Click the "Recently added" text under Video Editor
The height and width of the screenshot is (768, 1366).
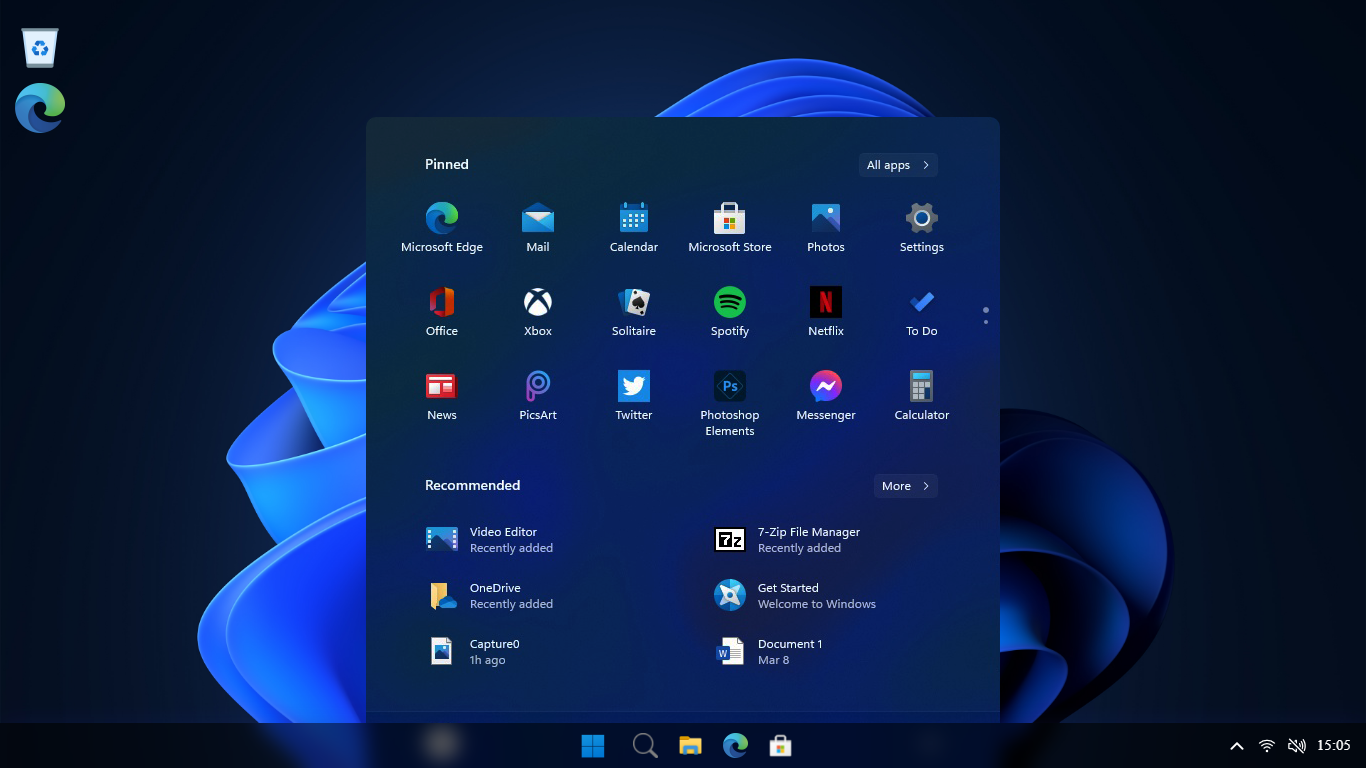coord(511,548)
